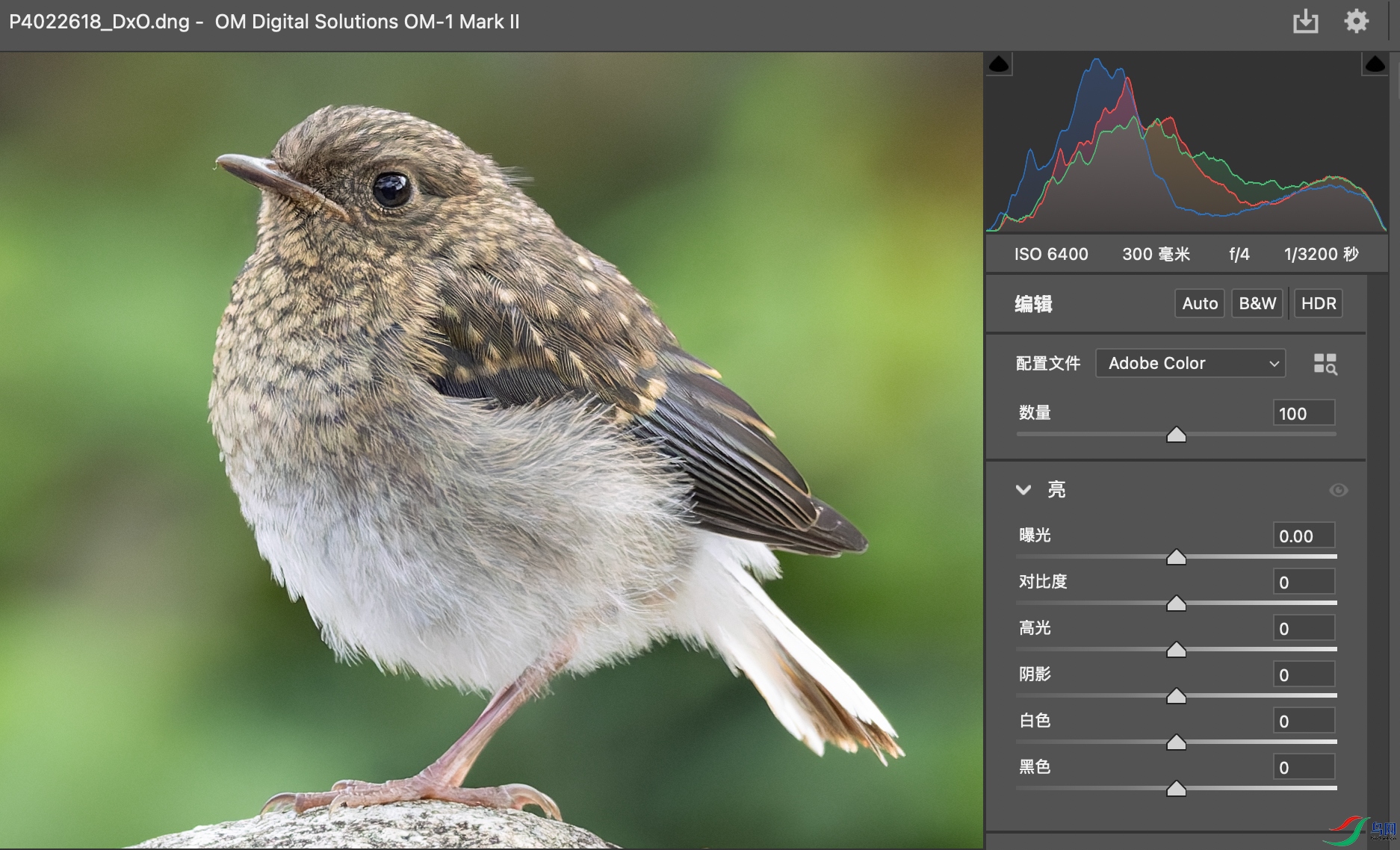This screenshot has width=1400, height=850.
Task: Open the settings gear icon
Action: tap(1356, 21)
